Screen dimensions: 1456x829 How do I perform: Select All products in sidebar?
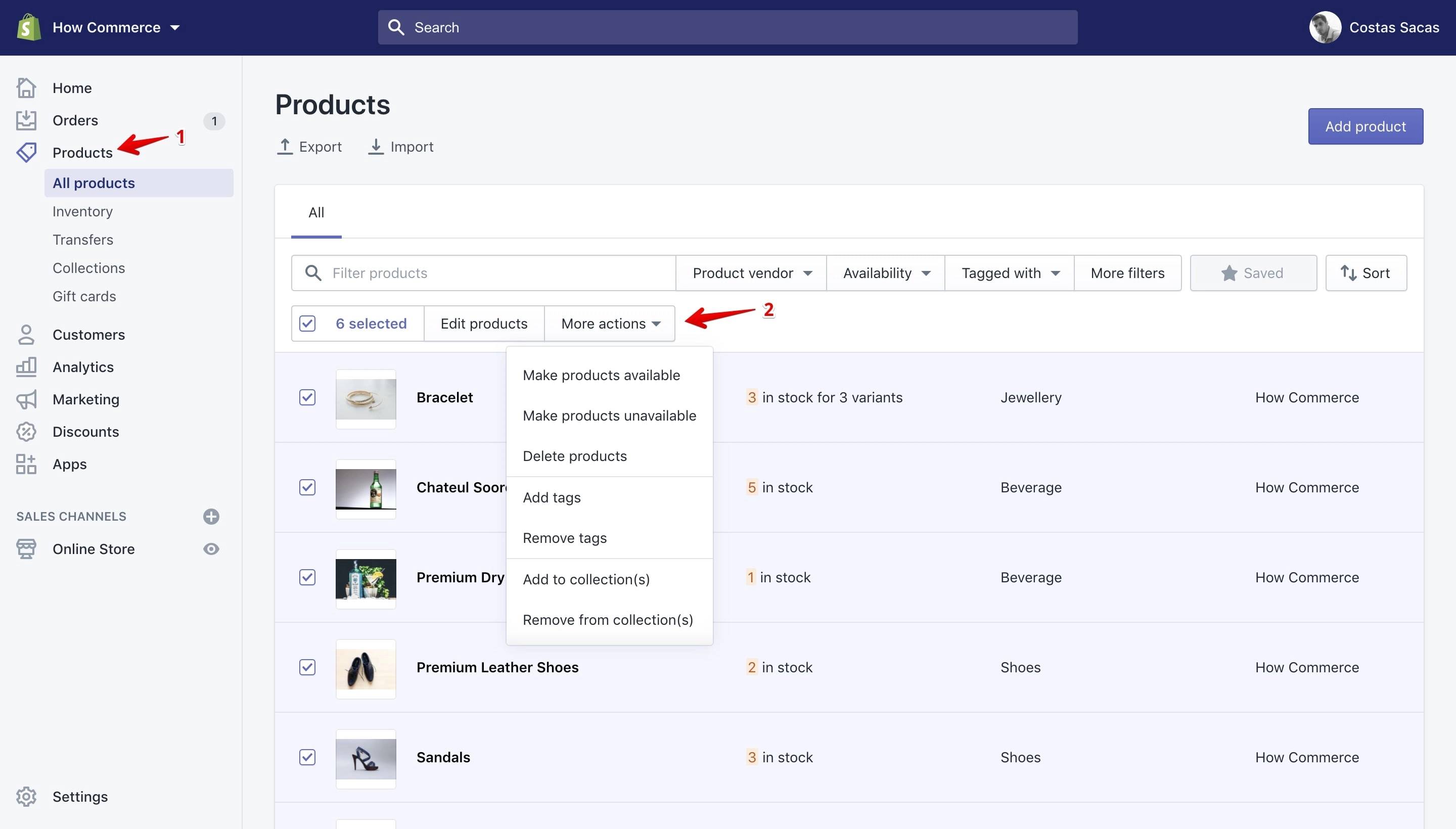(x=139, y=183)
